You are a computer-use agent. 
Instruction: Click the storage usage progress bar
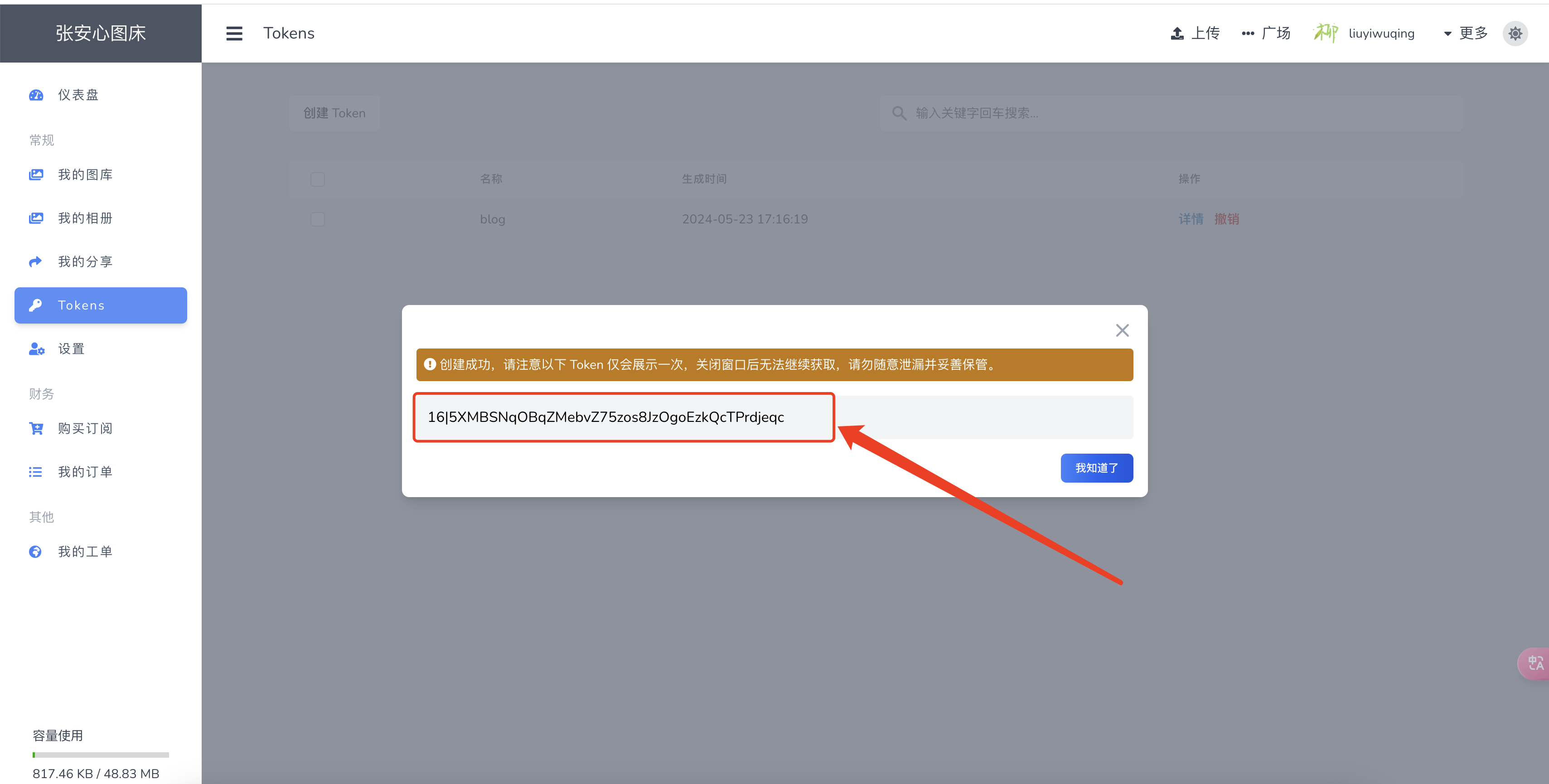(x=101, y=755)
